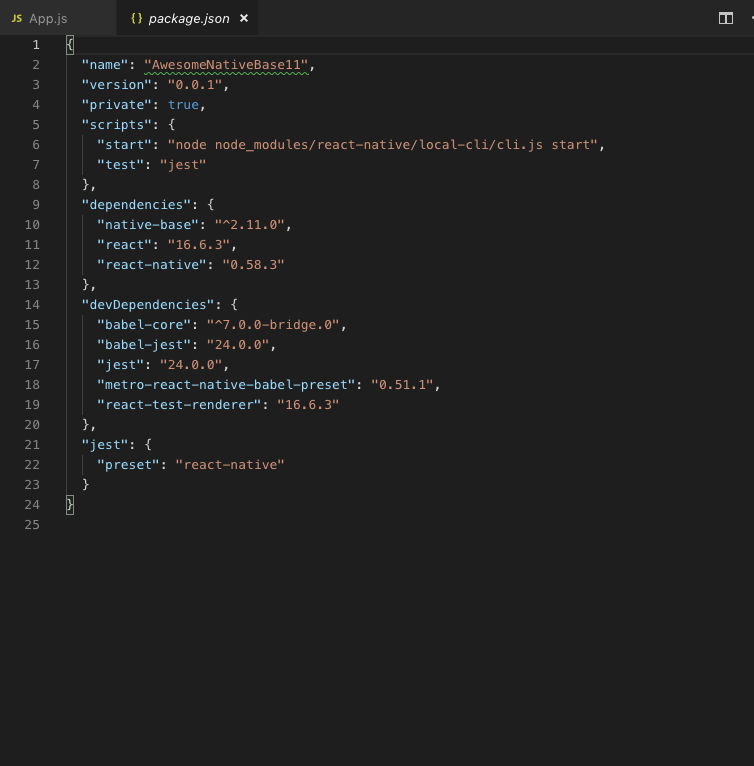This screenshot has height=766, width=754.
Task: Click the "react-native" key on line 12
Action: click(152, 265)
